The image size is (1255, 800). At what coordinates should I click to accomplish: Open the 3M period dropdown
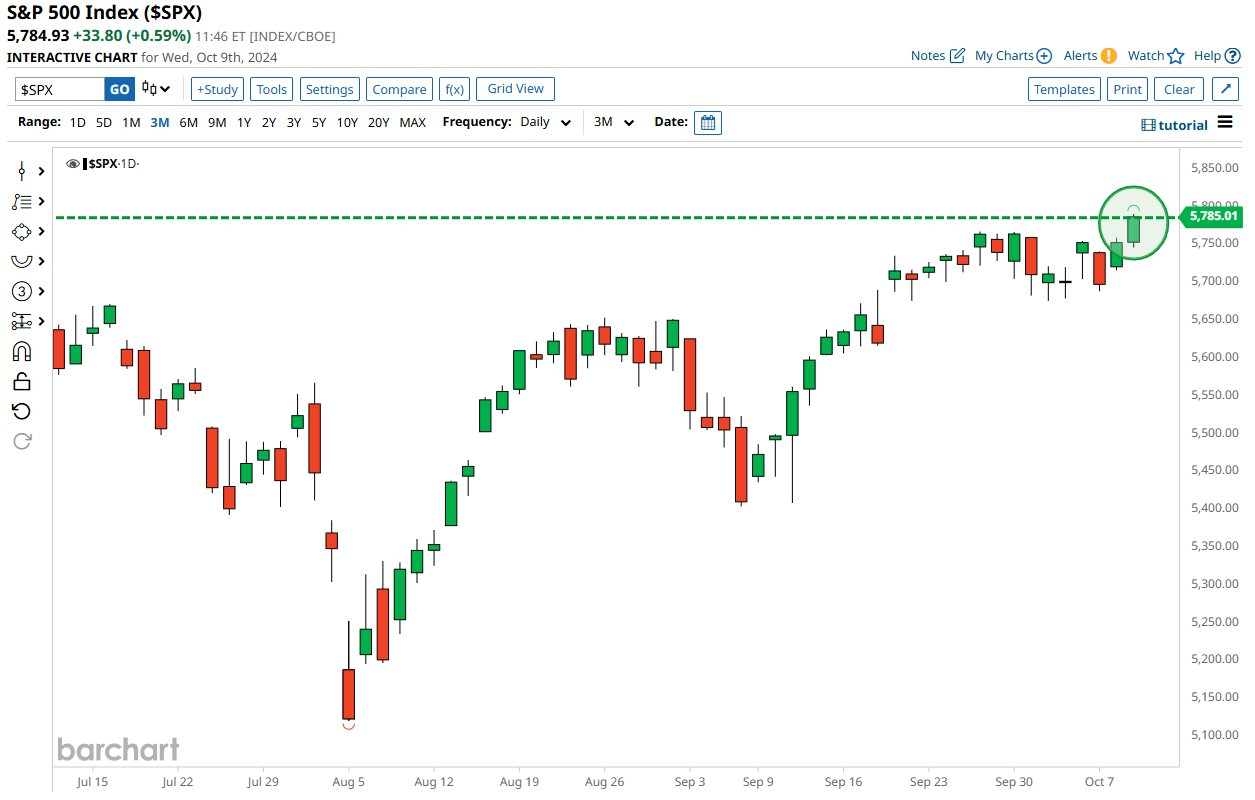pos(614,122)
